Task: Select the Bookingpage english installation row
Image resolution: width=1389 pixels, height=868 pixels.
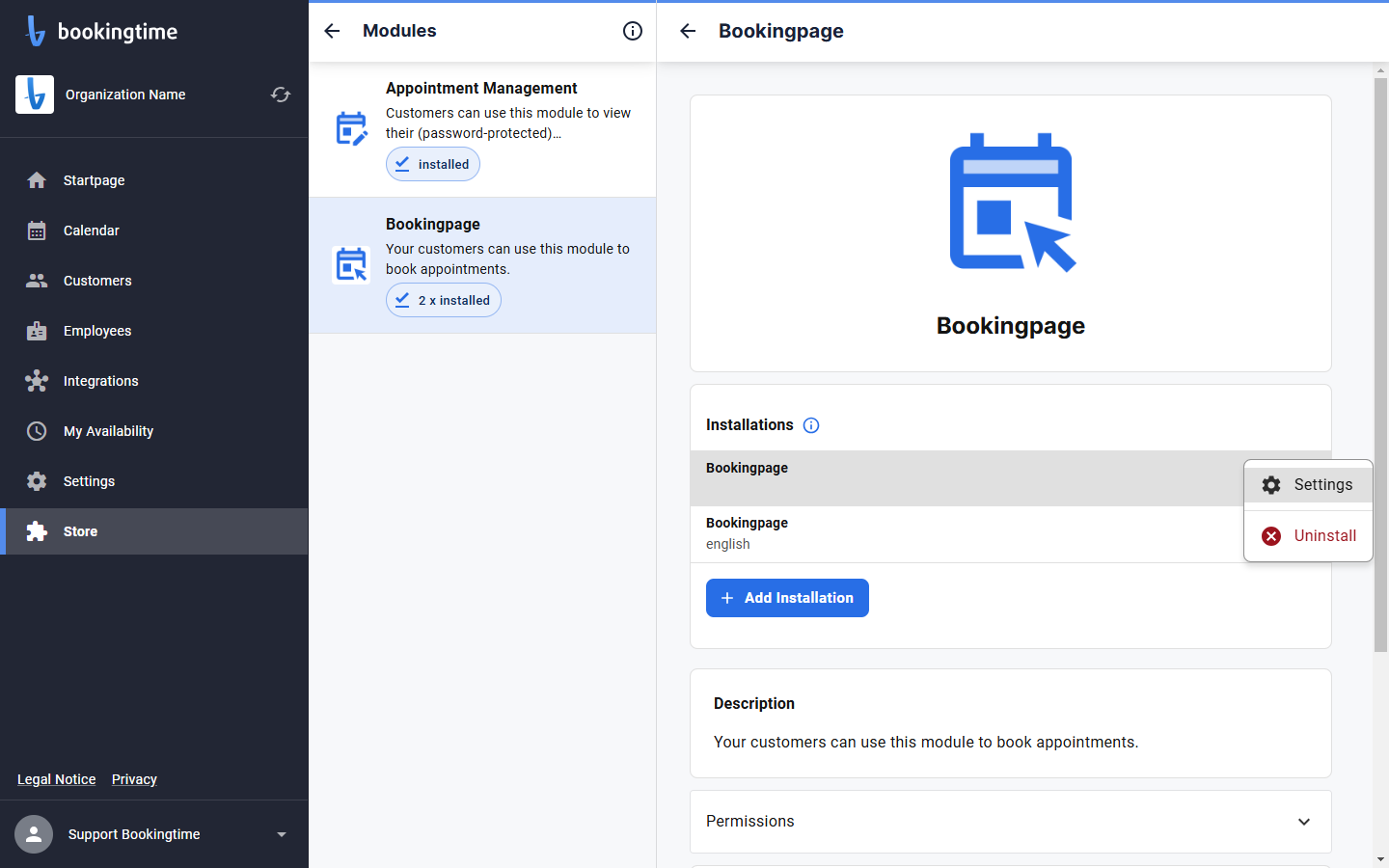Action: tap(967, 534)
